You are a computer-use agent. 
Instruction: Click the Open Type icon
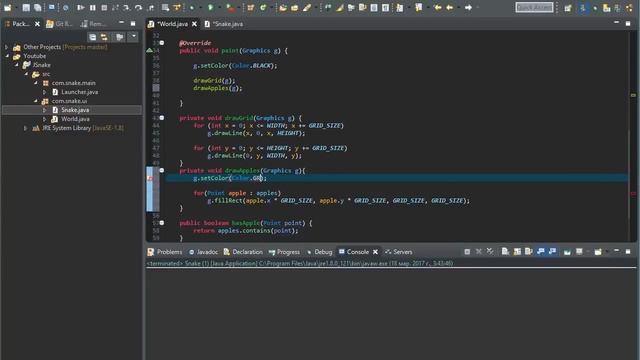pyautogui.click(x=283, y=7)
